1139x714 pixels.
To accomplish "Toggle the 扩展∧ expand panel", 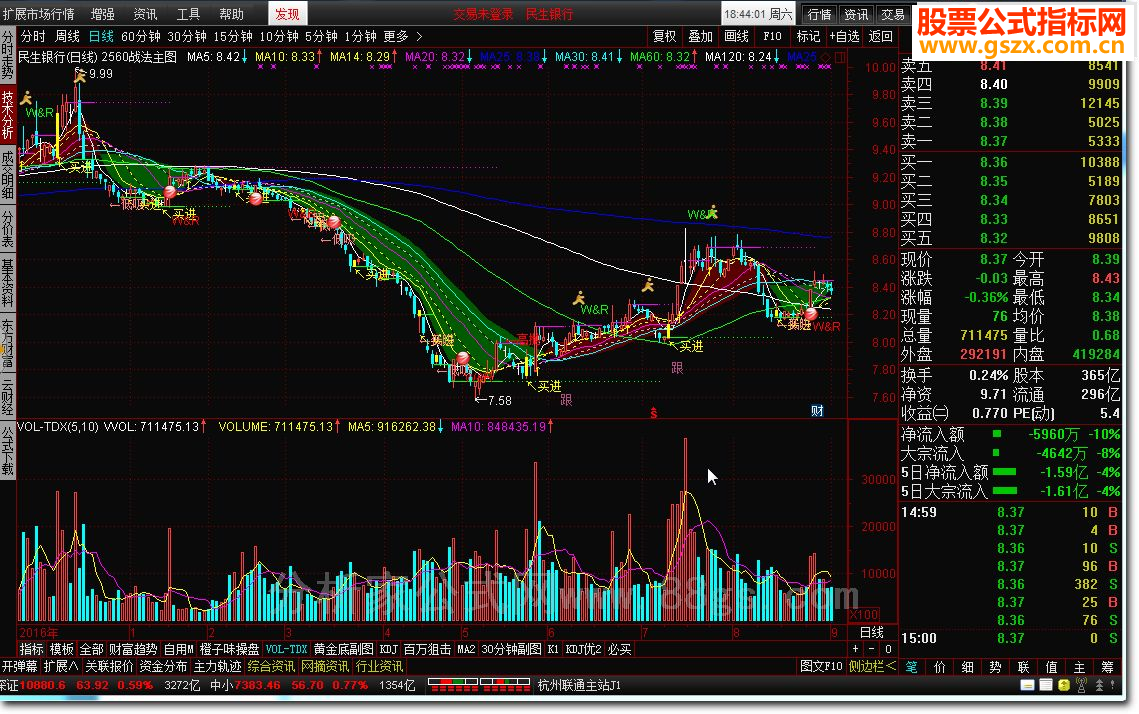I will point(61,666).
